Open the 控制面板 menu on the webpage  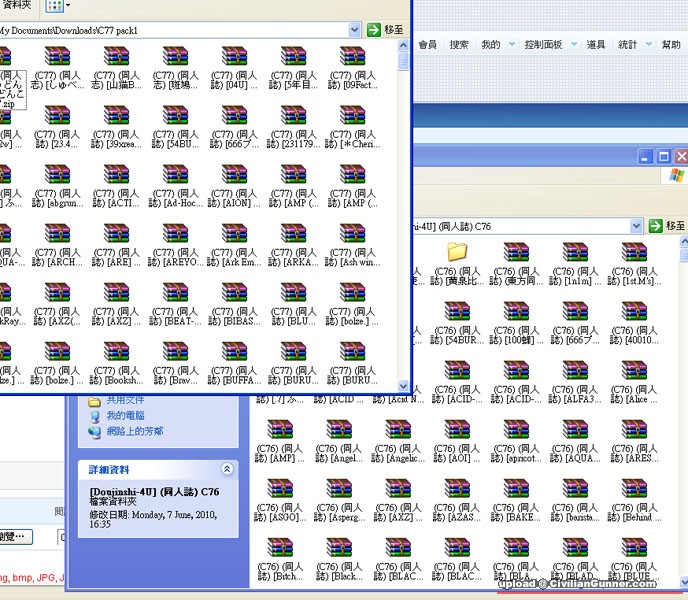(543, 45)
